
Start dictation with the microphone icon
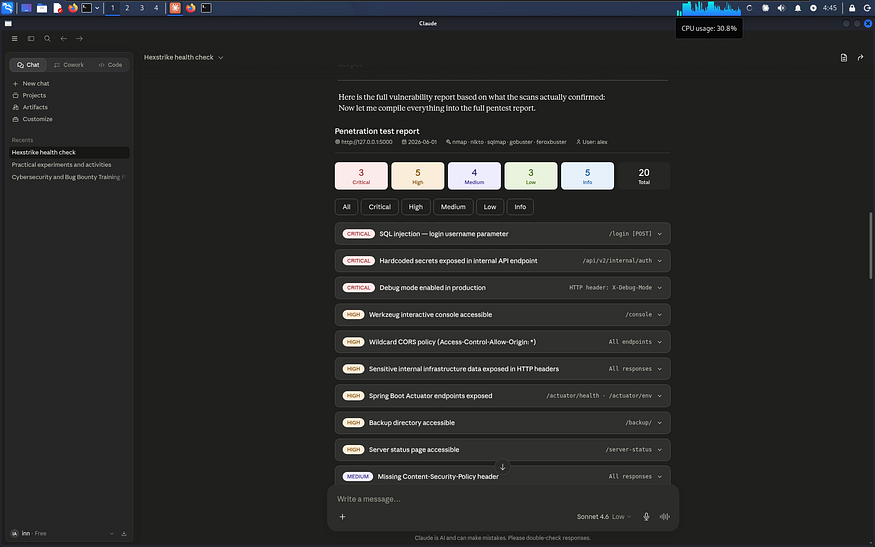pyautogui.click(x=646, y=516)
